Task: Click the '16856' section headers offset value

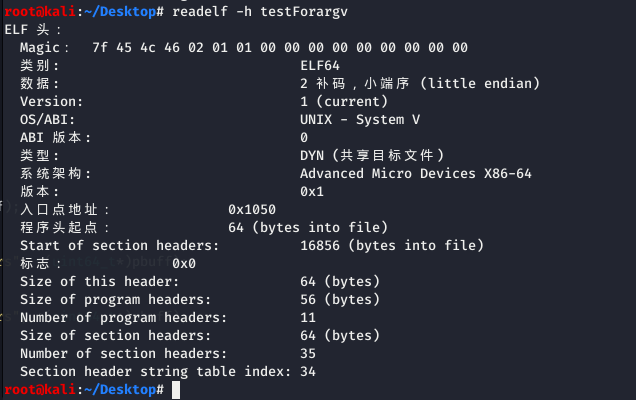Action: tap(320, 245)
